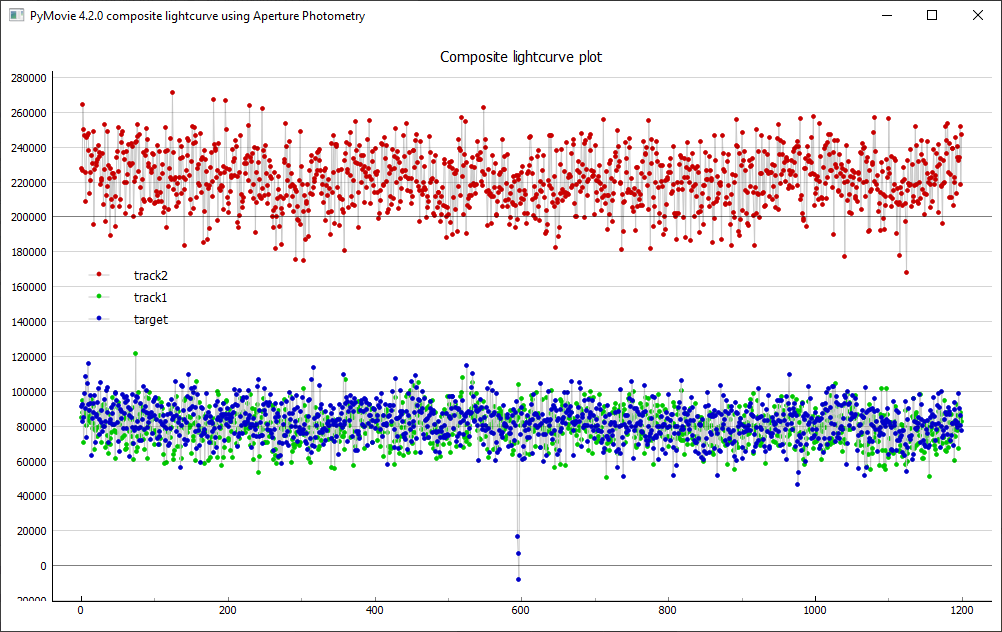Pick the highest red track2 point above 270000
This screenshot has width=1002, height=632.
(173, 93)
